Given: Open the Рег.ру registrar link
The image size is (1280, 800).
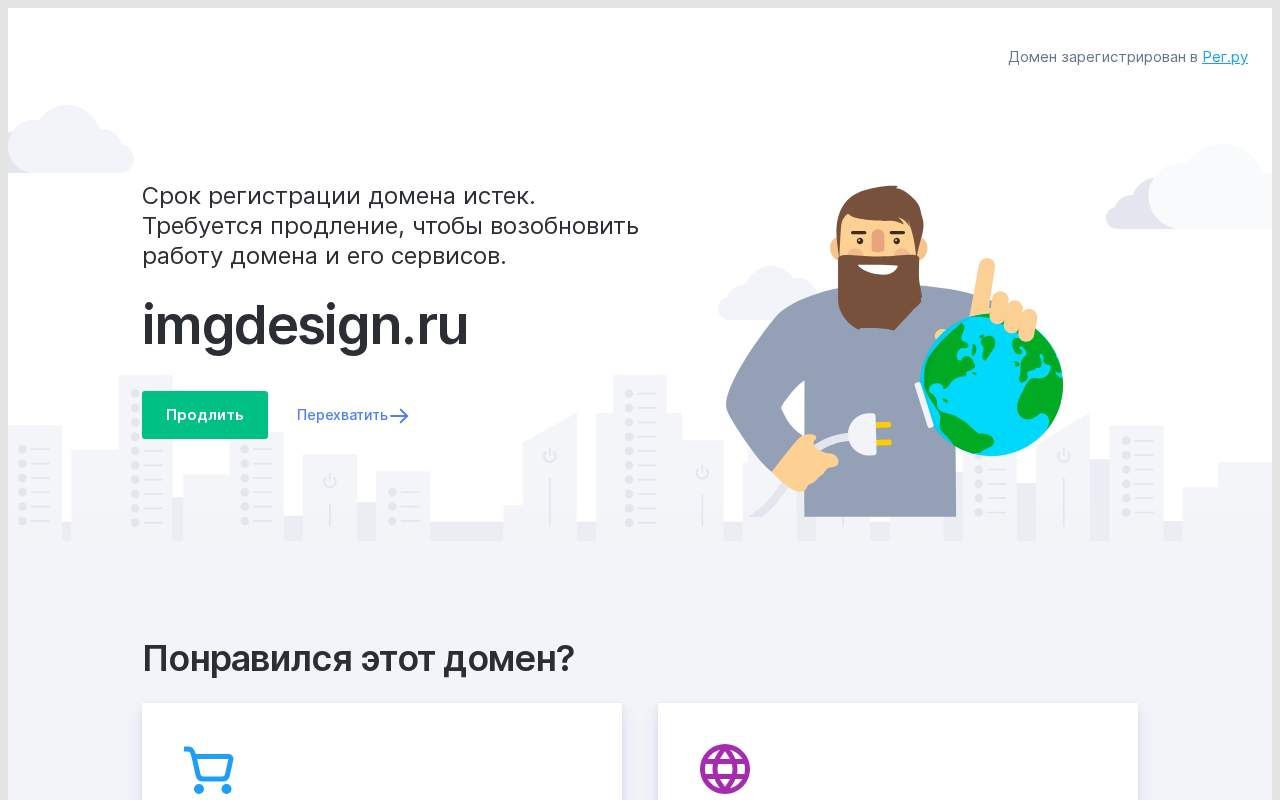Looking at the screenshot, I should [1225, 57].
